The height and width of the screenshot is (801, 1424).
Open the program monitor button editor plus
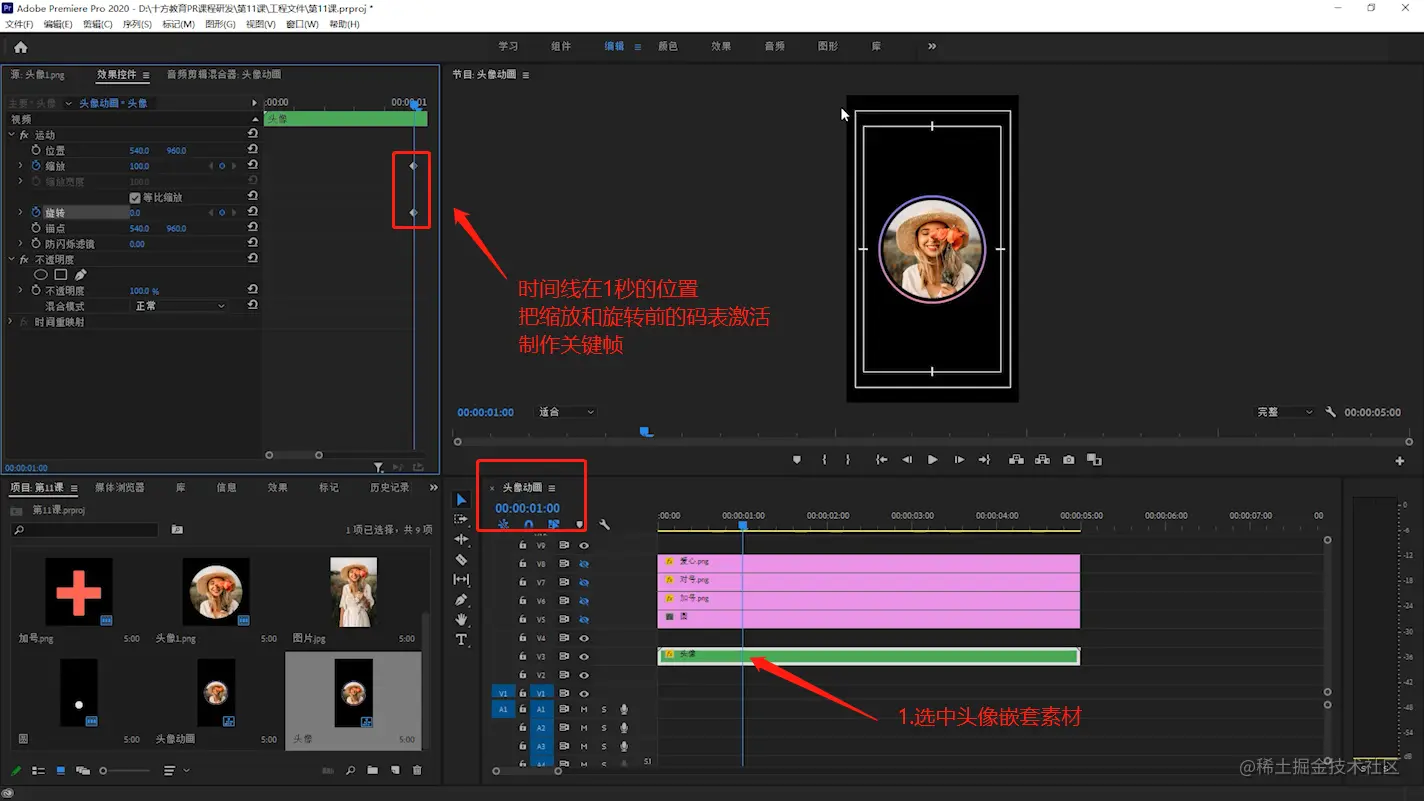[x=1400, y=461]
